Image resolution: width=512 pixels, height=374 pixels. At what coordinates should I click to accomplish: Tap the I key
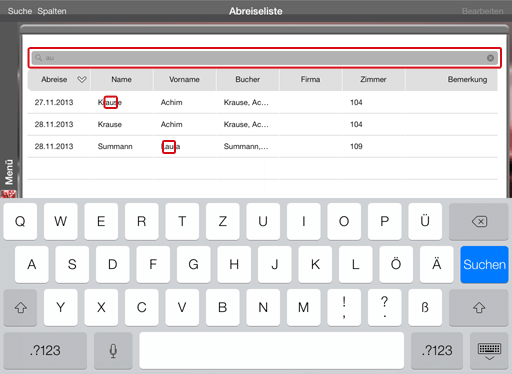point(304,221)
